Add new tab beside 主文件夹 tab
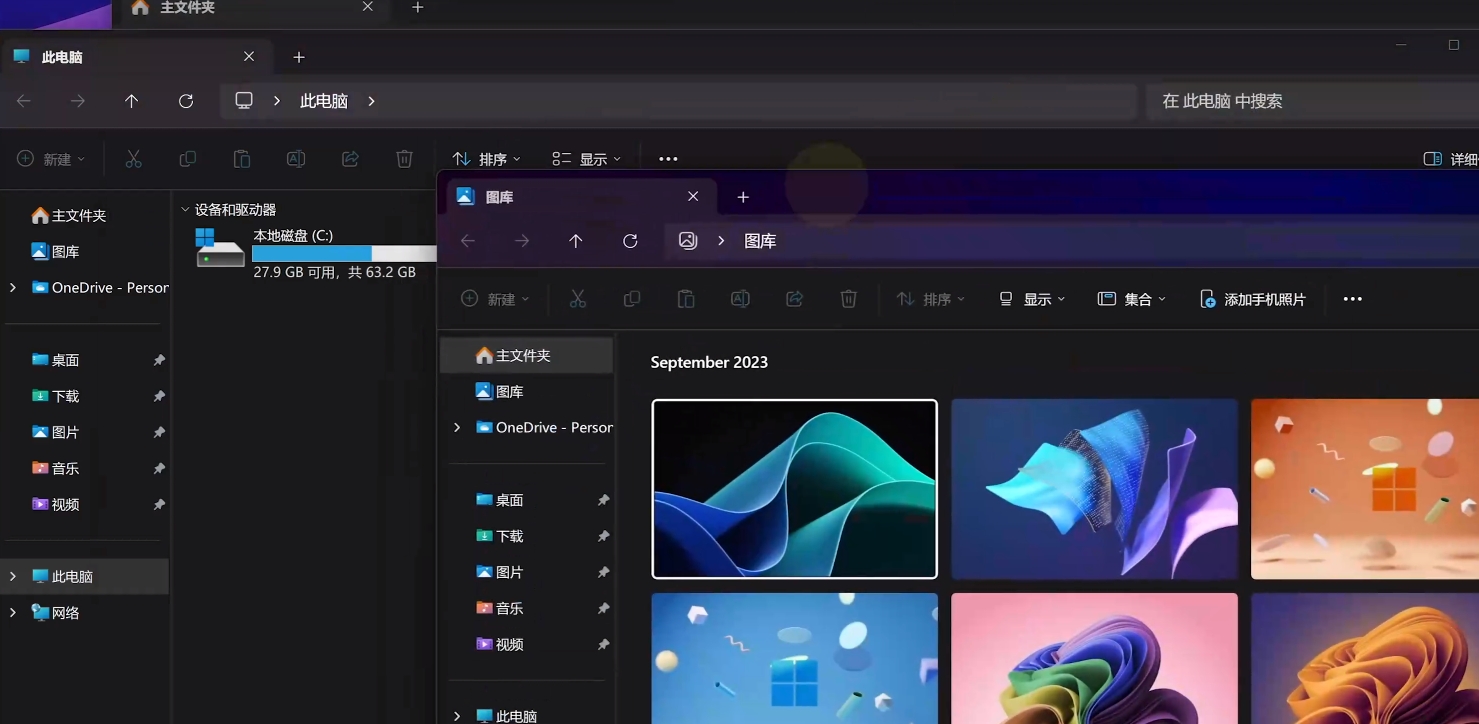Image resolution: width=1479 pixels, height=724 pixels. click(x=418, y=8)
